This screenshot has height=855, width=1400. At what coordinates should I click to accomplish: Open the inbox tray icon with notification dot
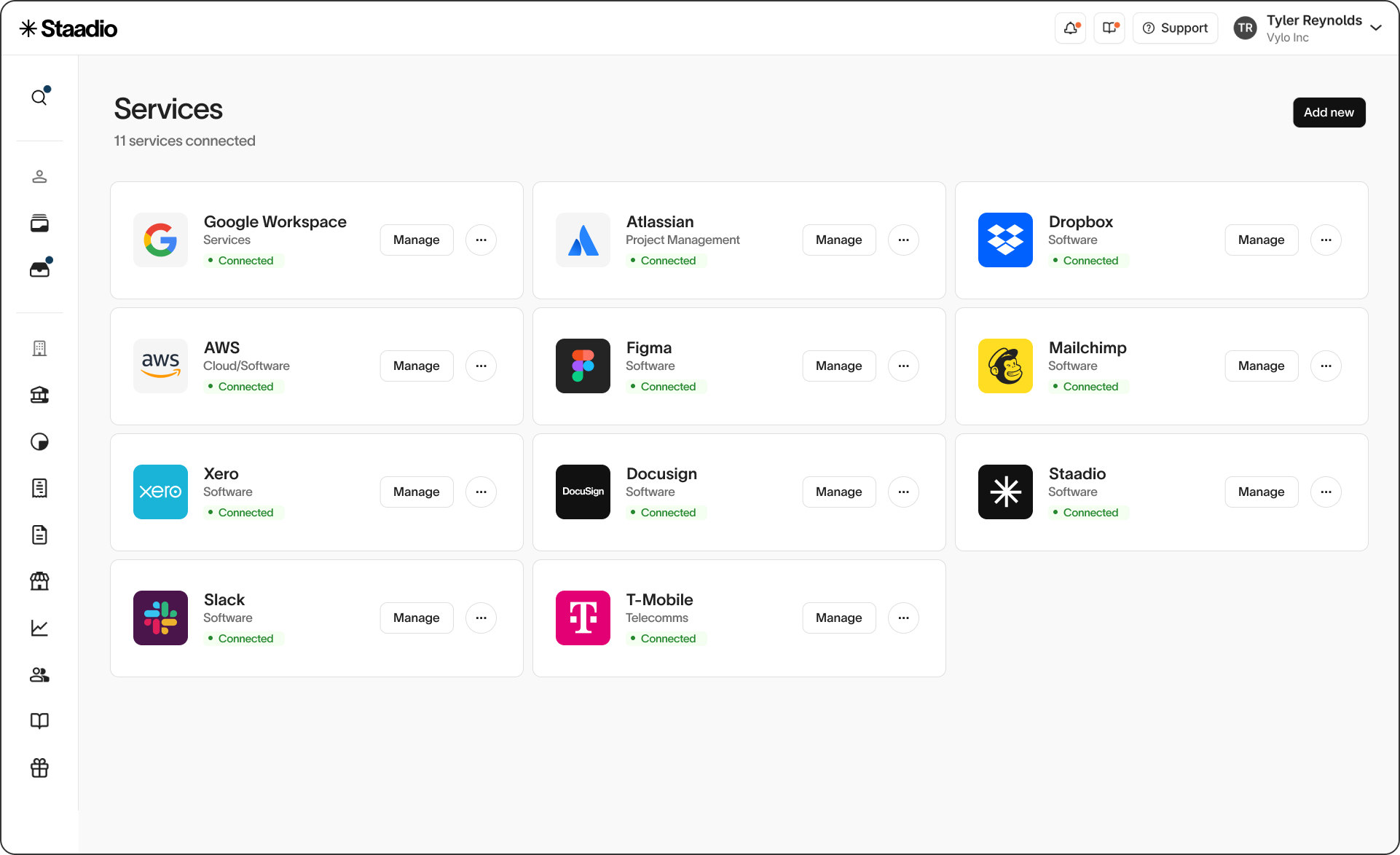pos(39,269)
